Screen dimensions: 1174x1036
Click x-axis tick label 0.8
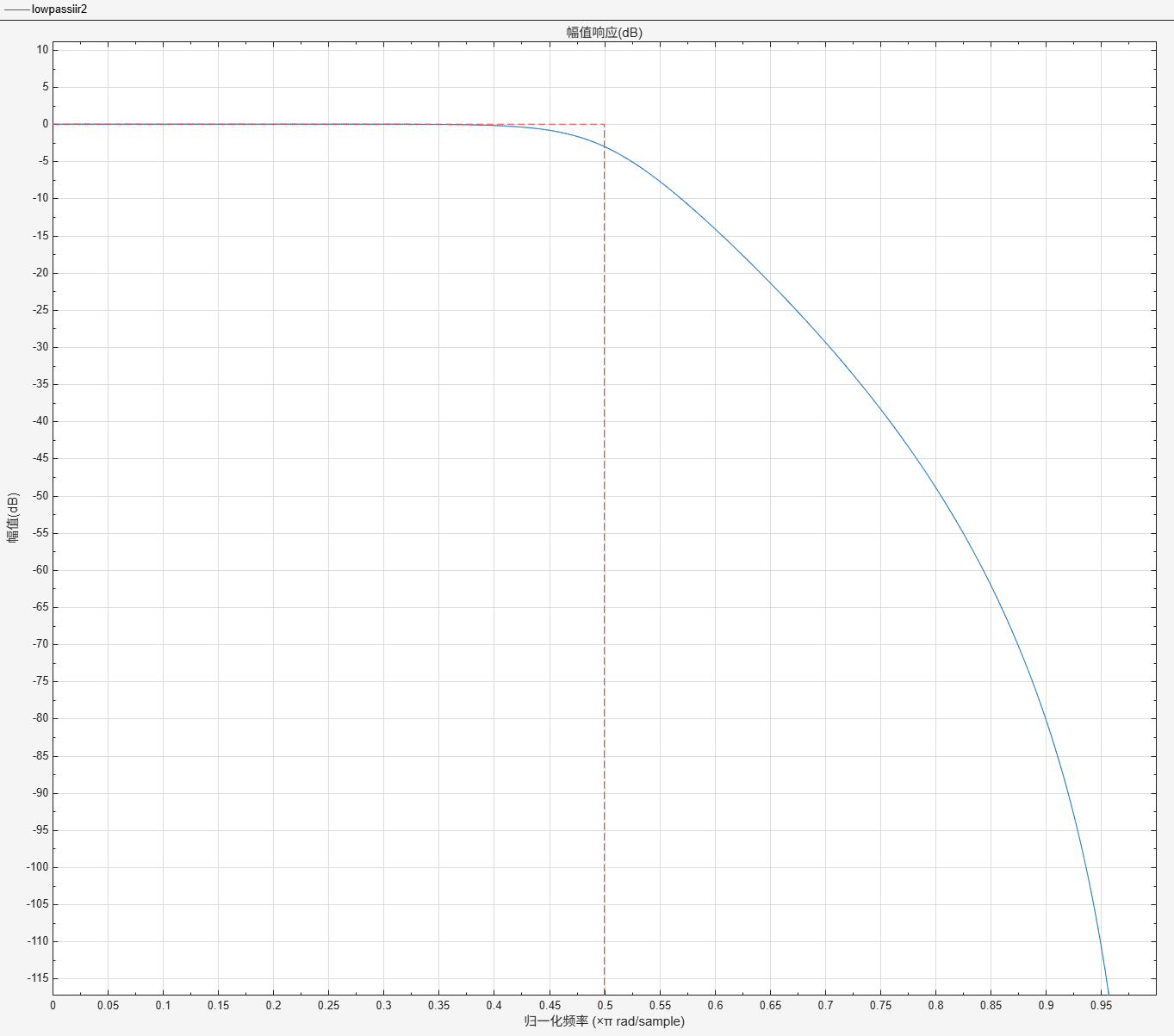click(x=935, y=1005)
